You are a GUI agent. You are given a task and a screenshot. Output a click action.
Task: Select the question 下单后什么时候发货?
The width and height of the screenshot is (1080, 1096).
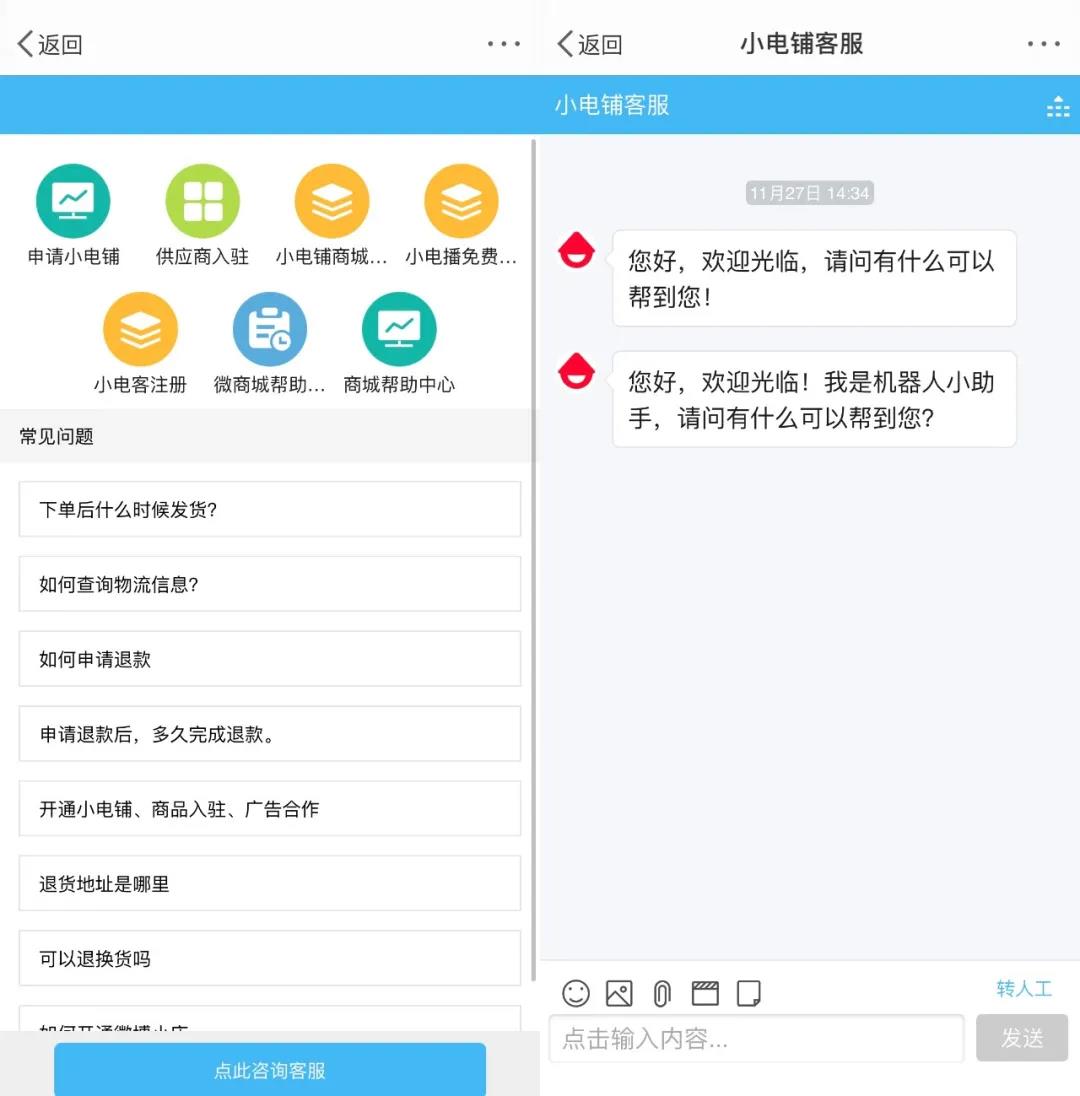click(270, 509)
